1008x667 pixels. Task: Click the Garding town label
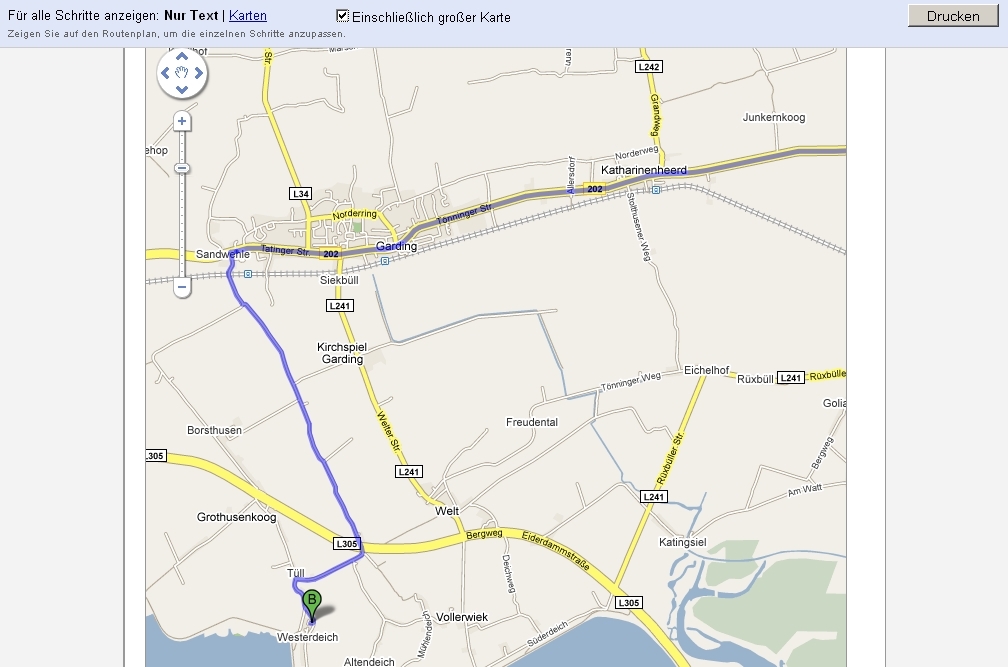click(x=396, y=246)
